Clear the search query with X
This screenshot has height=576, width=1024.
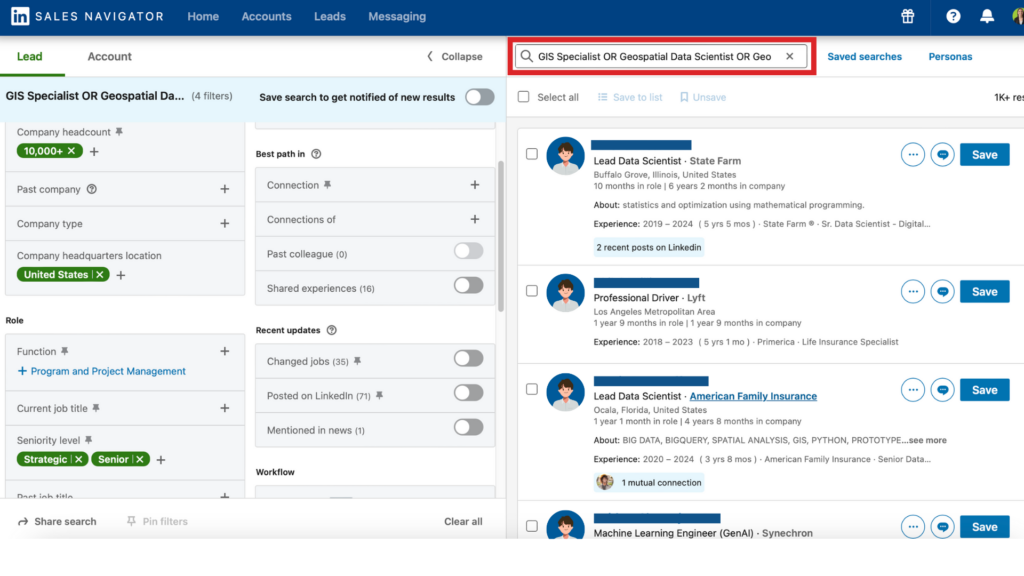(x=790, y=56)
